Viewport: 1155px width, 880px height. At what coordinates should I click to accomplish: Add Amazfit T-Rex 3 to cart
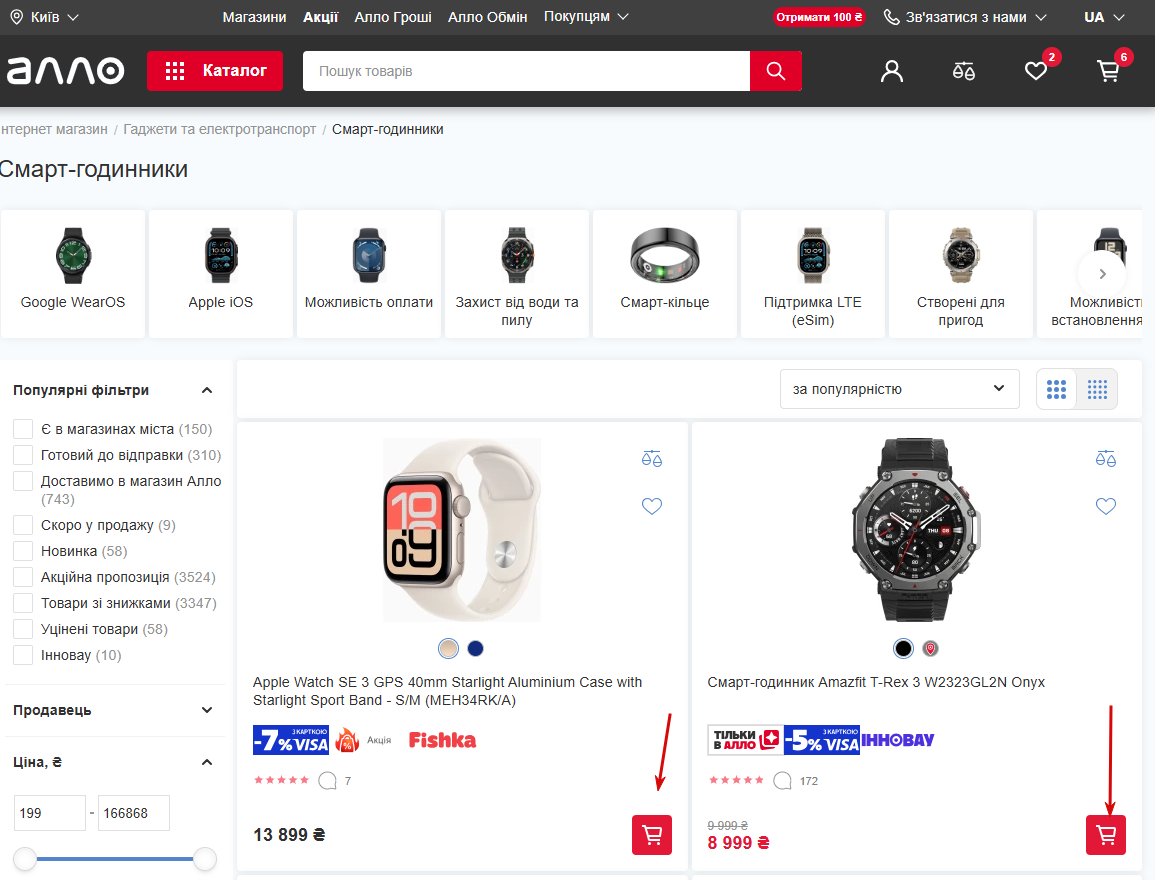click(1106, 834)
